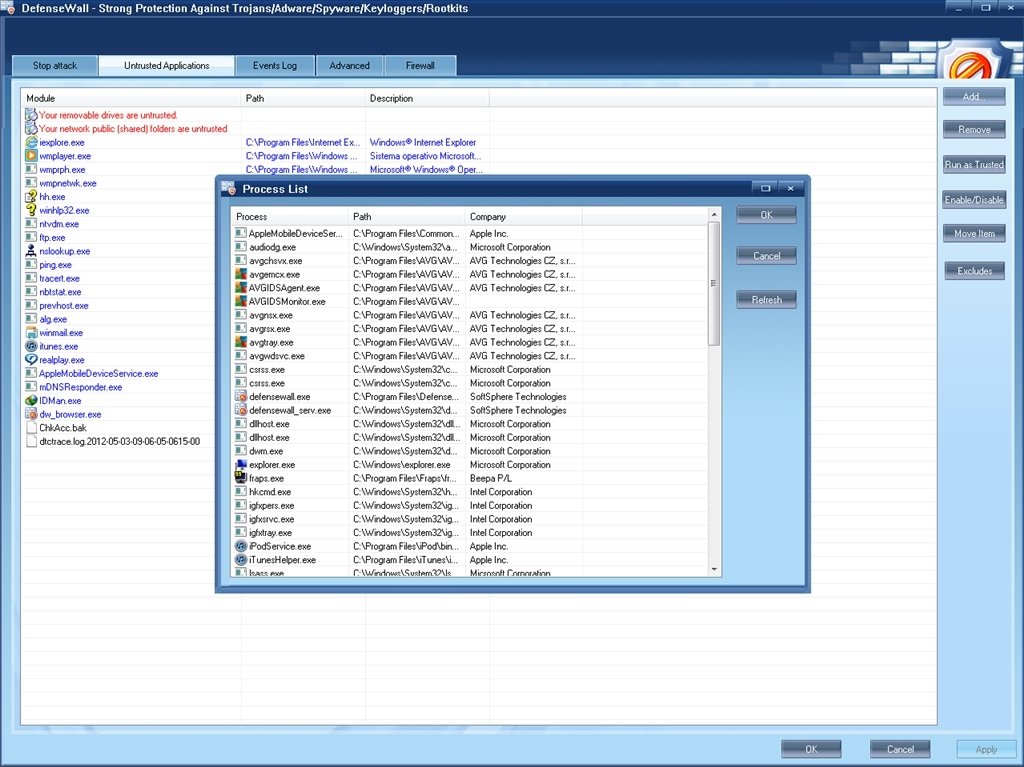Click Cancel at bottom of main window
1024x767 pixels.
[900, 749]
